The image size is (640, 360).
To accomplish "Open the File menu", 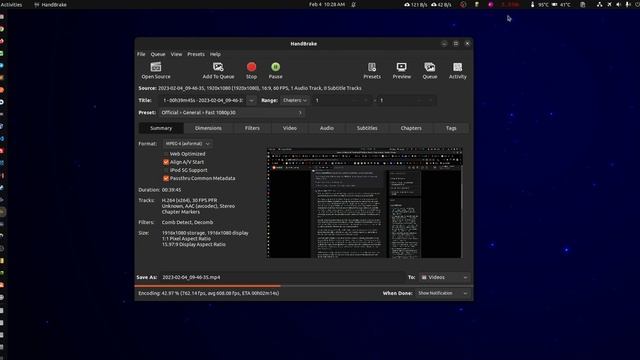I will point(141,54).
